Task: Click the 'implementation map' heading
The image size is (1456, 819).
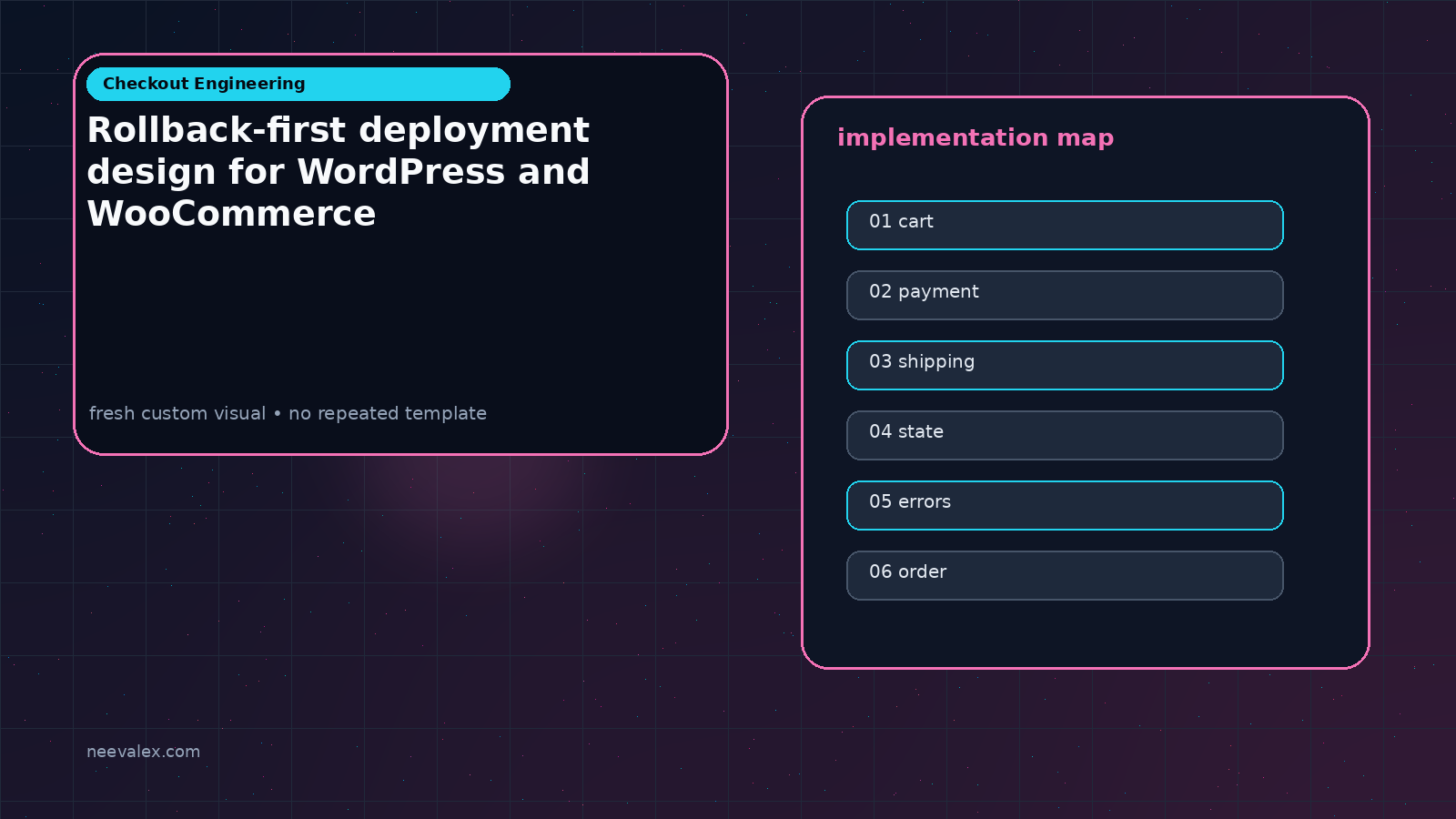Action: click(976, 137)
